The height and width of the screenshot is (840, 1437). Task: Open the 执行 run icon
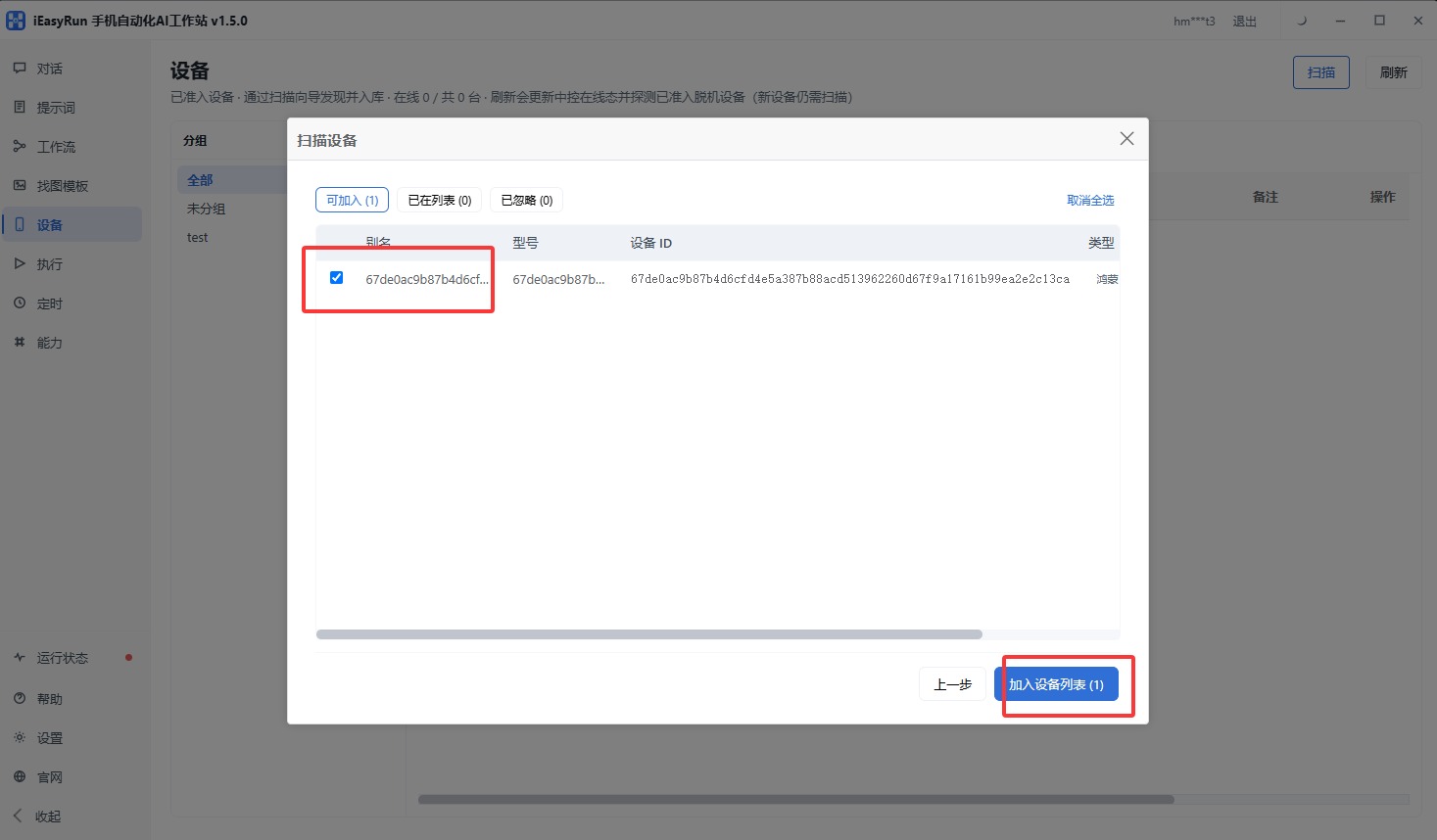[20, 264]
